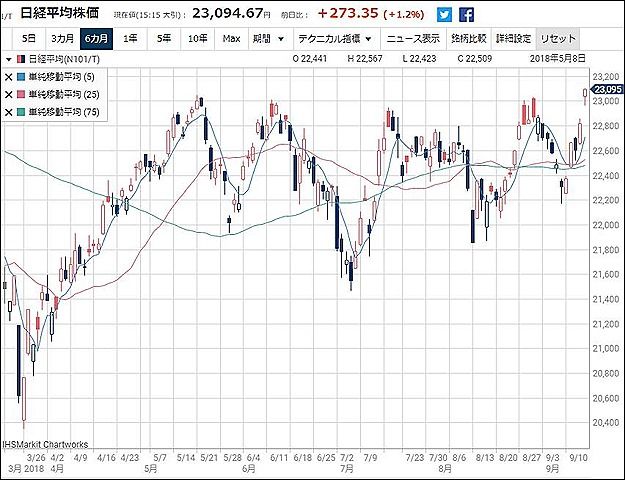Click blue swatch of moving average (5)
The image size is (625, 480).
pyautogui.click(x=21, y=77)
